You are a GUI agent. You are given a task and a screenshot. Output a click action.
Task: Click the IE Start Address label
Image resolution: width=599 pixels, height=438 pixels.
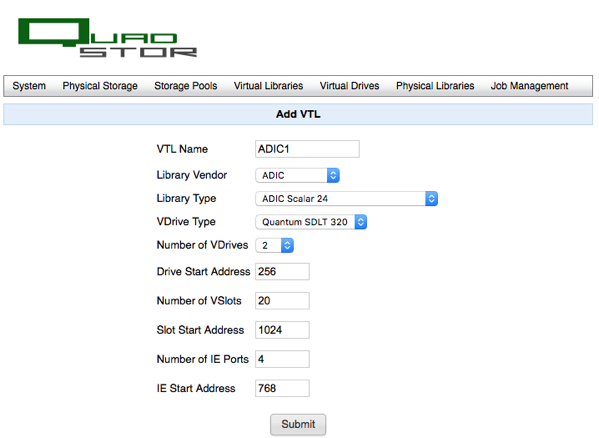[x=196, y=388]
